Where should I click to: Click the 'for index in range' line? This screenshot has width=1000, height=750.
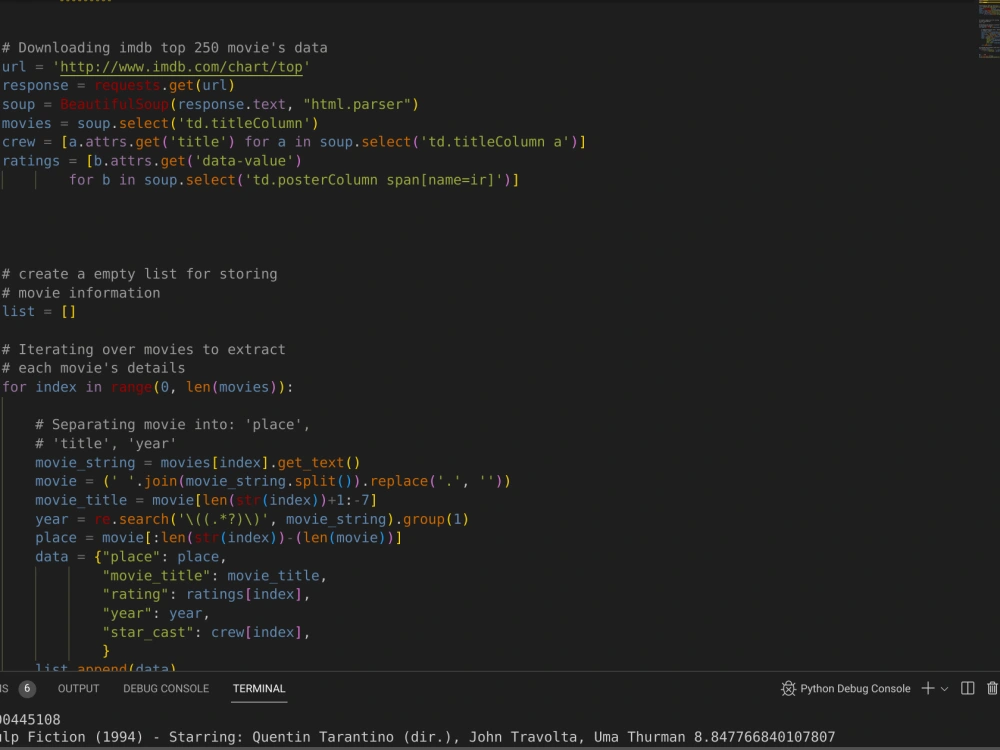pos(147,387)
